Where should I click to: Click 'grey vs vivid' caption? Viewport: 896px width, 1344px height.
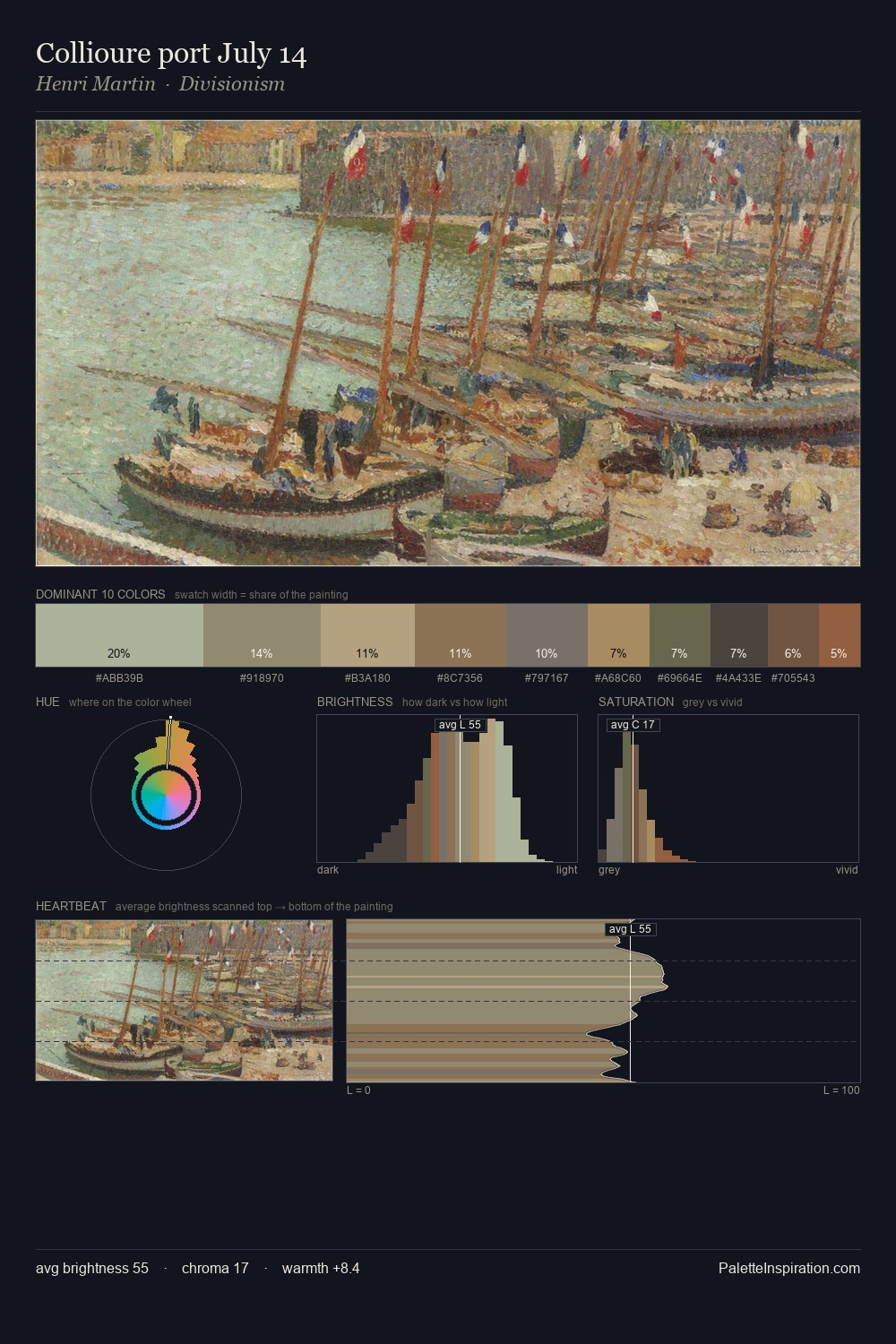(712, 702)
